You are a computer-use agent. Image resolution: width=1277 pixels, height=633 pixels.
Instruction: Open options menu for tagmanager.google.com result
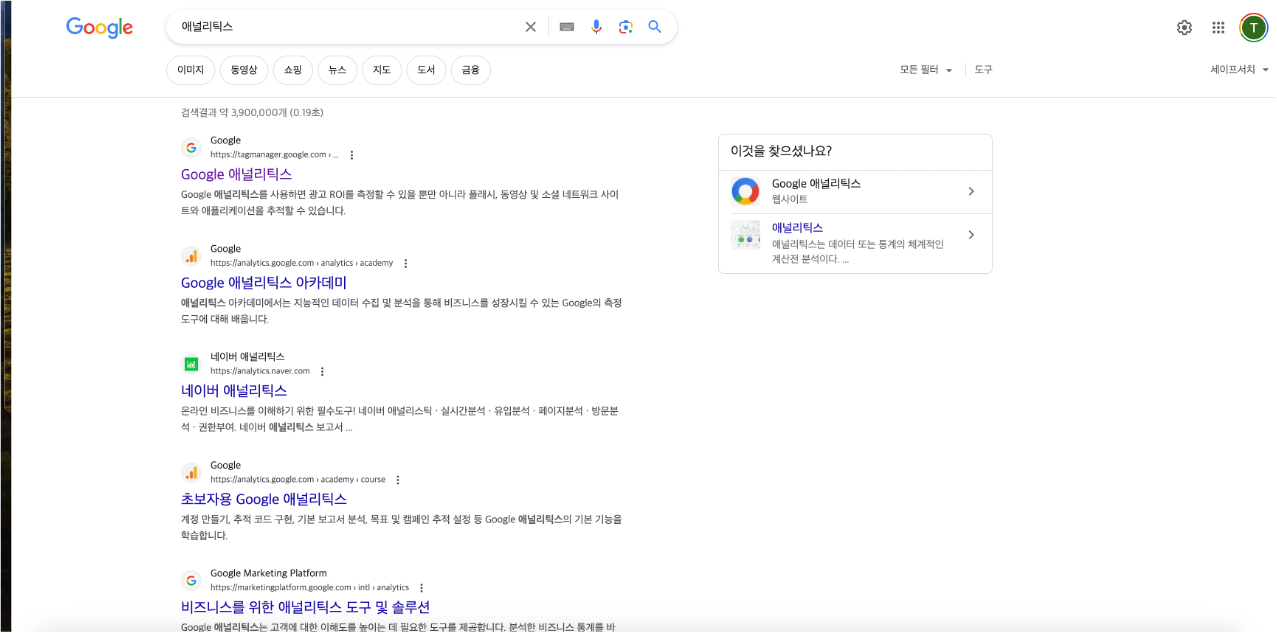[x=352, y=155]
